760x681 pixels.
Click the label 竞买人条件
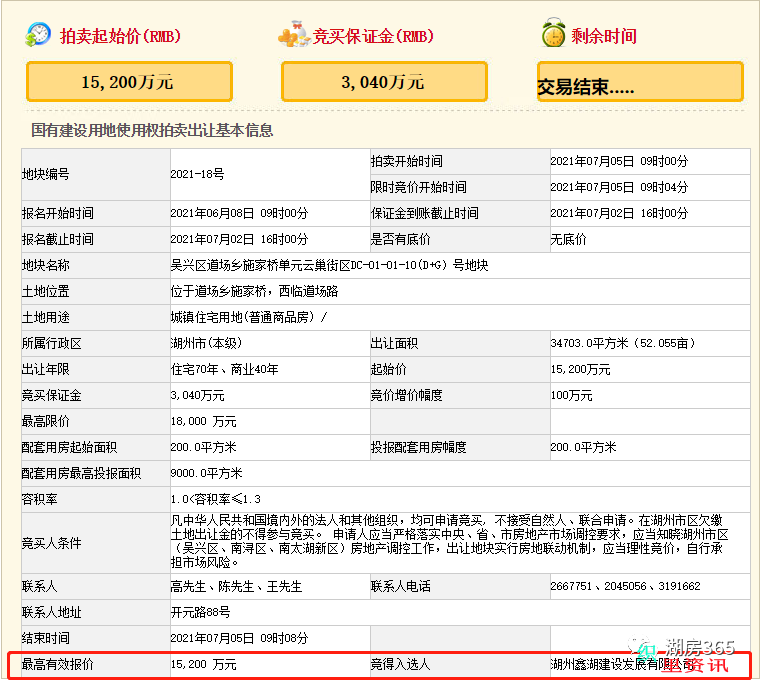click(51, 543)
